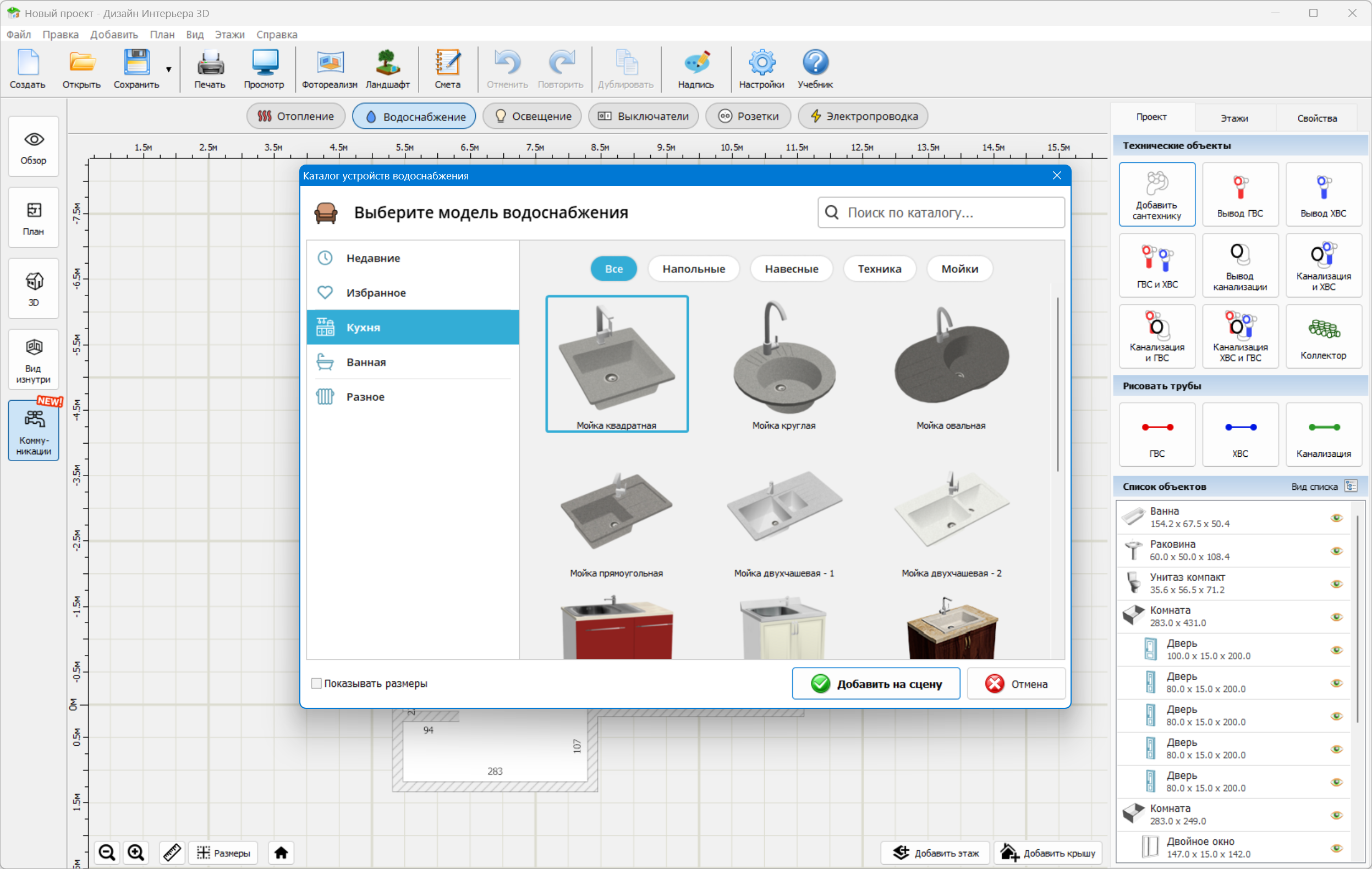This screenshot has height=869, width=1372.
Task: Open the Ландшафт tool
Action: pyautogui.click(x=387, y=68)
